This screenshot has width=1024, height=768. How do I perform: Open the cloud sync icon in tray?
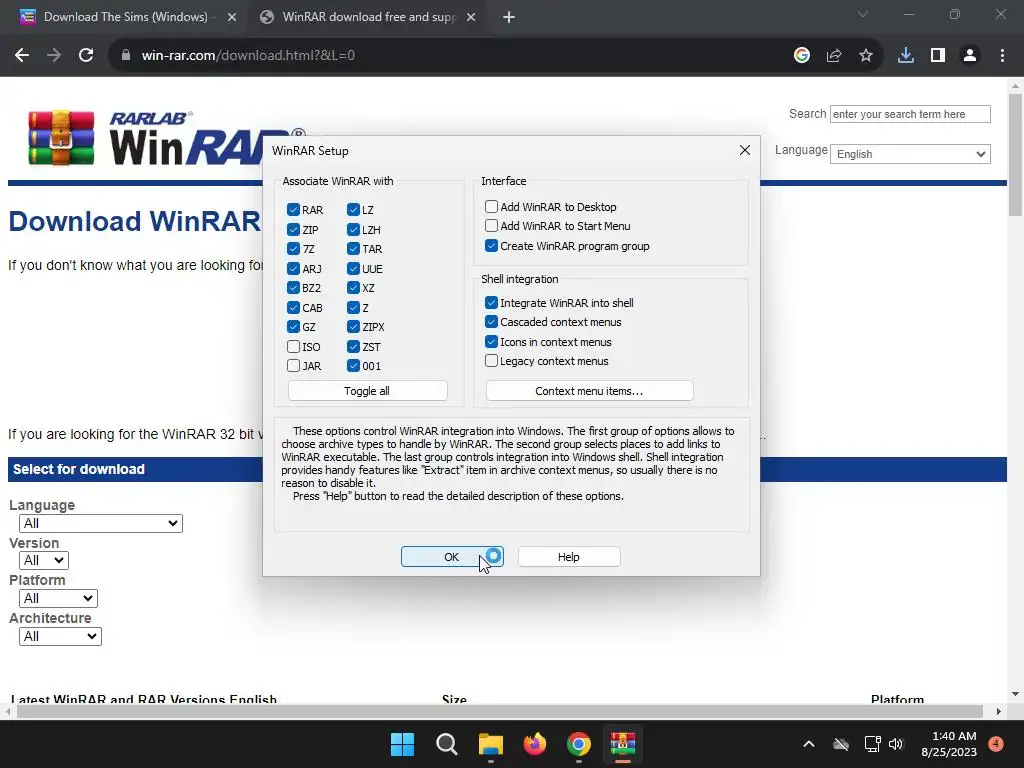coord(841,744)
